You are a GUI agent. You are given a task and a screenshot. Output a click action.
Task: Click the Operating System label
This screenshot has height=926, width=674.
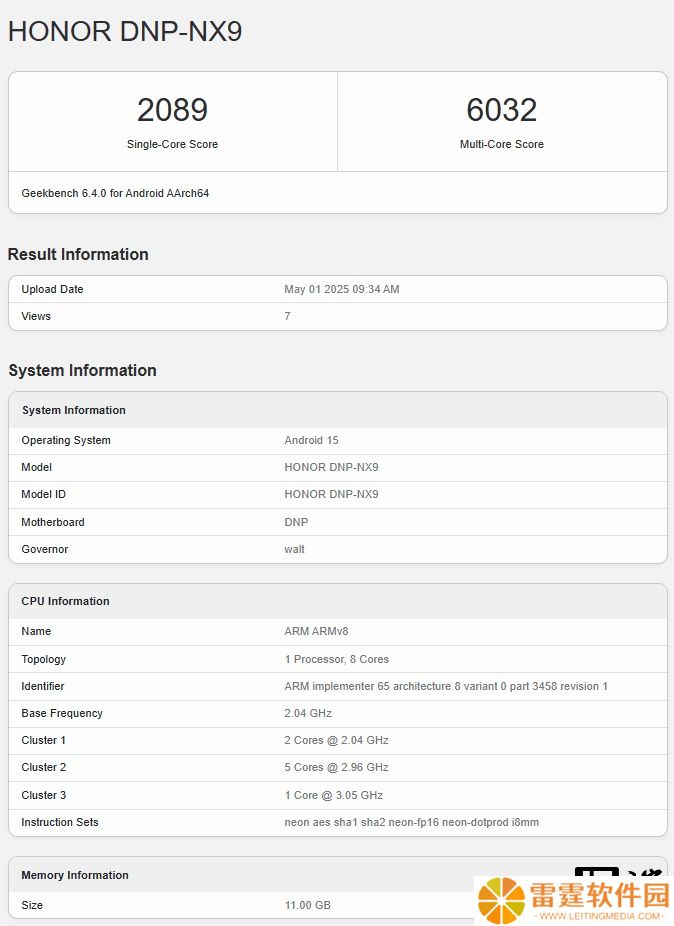pos(66,441)
